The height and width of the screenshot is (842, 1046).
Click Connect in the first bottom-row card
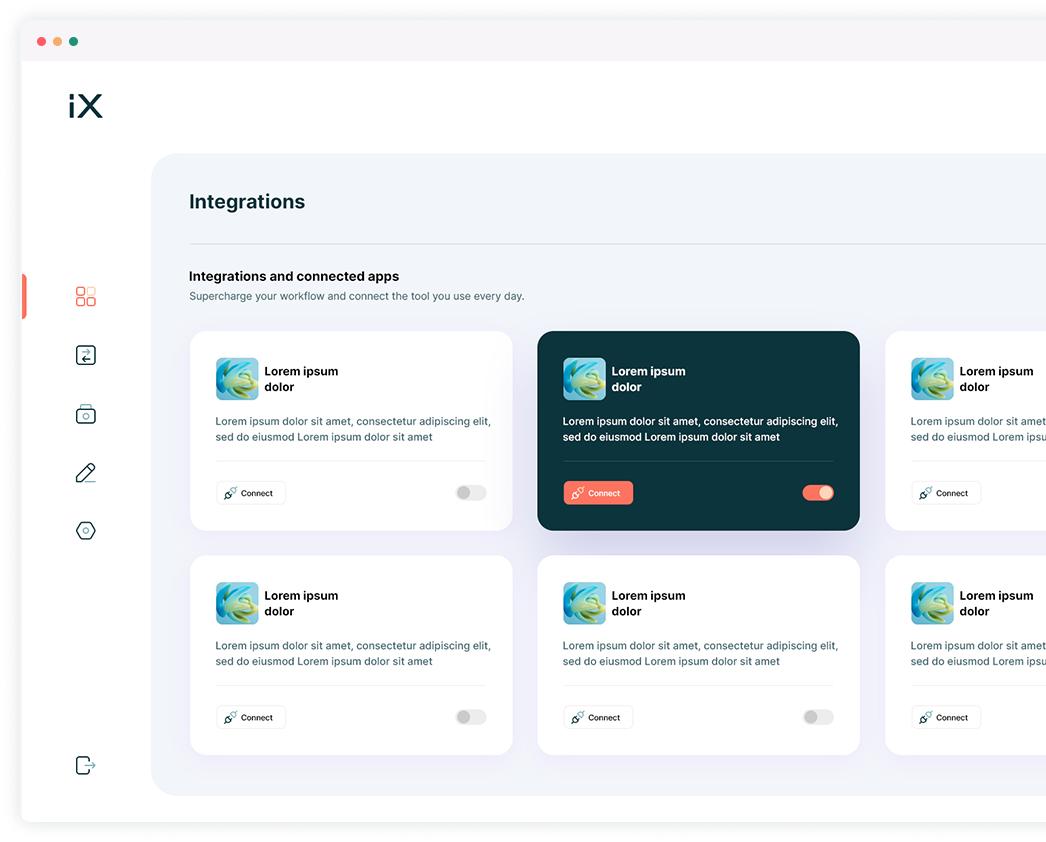(251, 717)
